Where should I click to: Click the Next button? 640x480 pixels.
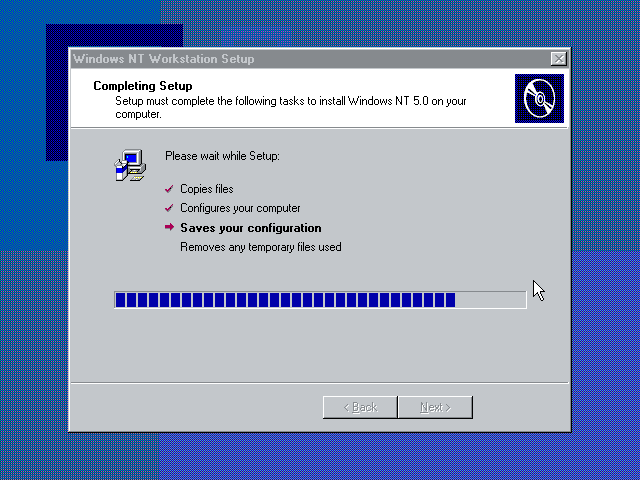click(x=435, y=407)
